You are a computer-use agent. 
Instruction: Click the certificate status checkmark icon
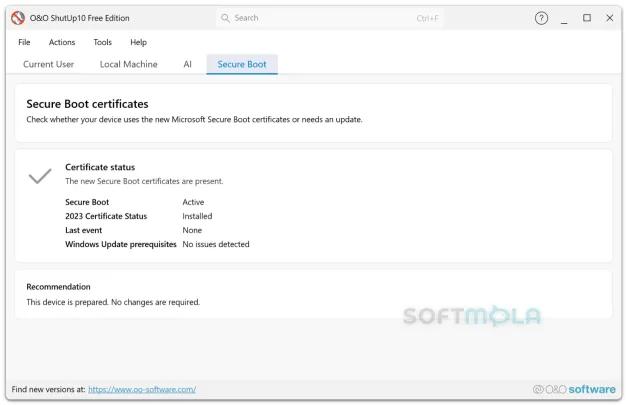click(40, 176)
